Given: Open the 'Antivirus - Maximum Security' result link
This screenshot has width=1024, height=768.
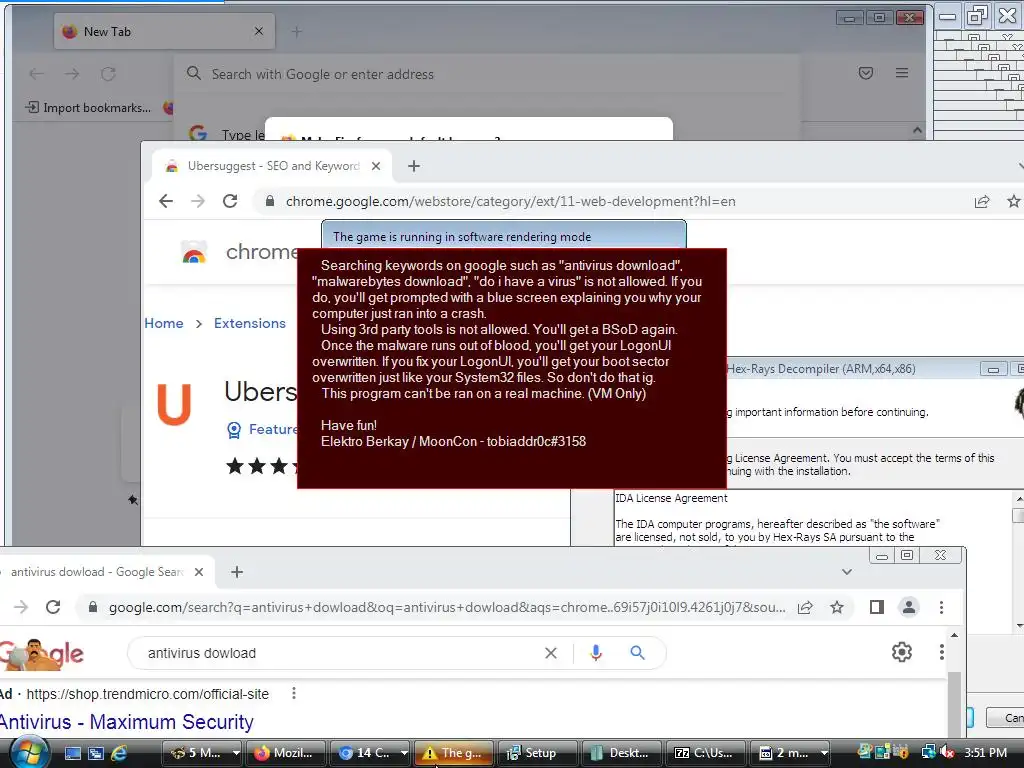Looking at the screenshot, I should point(126,722).
